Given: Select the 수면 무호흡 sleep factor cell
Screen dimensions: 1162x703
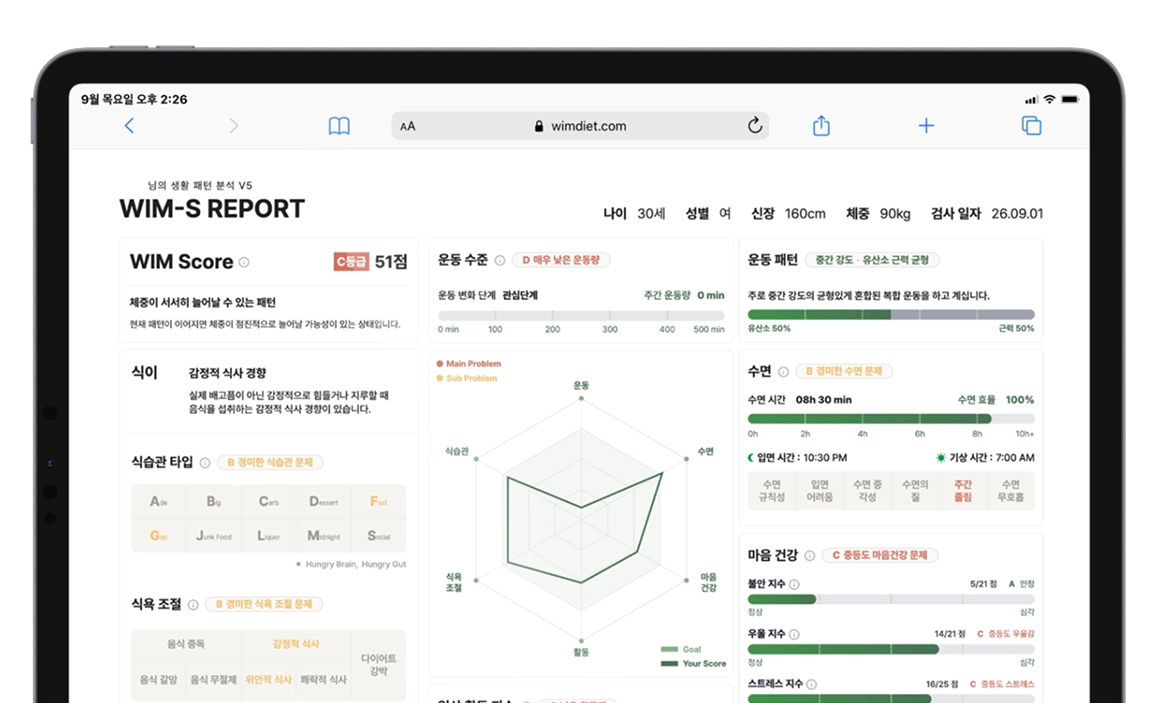Looking at the screenshot, I should coord(1011,490).
